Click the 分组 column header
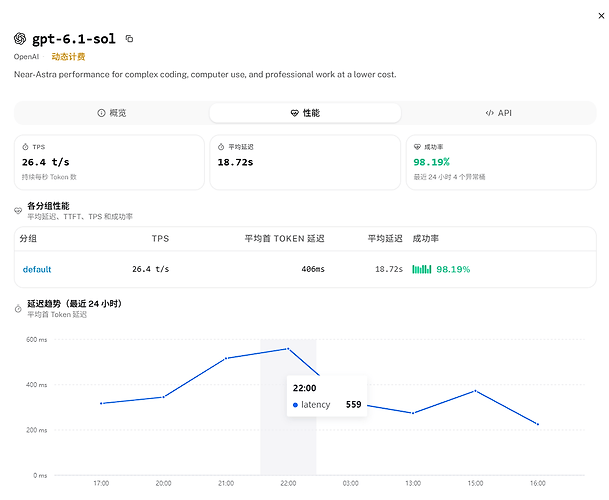Image resolution: width=609 pixels, height=500 pixels. point(28,239)
